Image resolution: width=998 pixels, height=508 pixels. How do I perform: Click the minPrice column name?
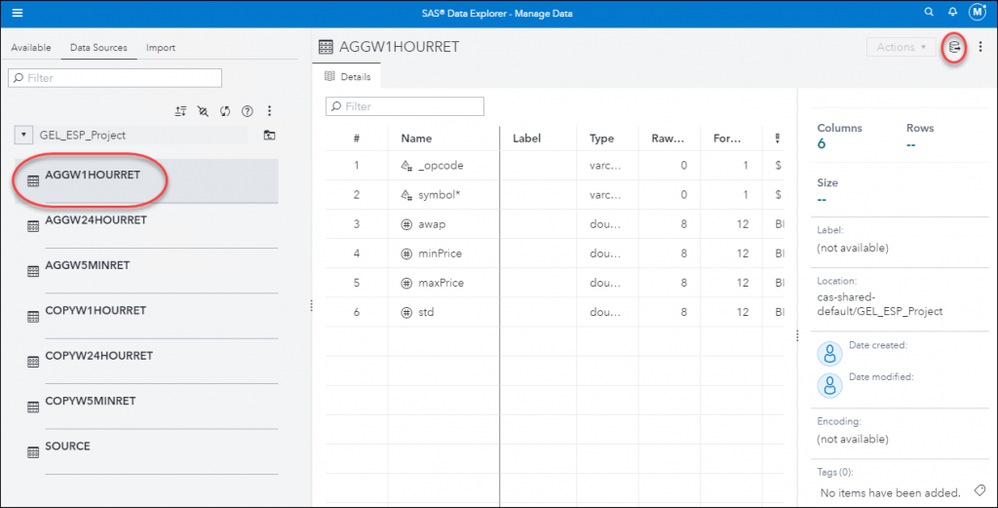click(x=440, y=253)
